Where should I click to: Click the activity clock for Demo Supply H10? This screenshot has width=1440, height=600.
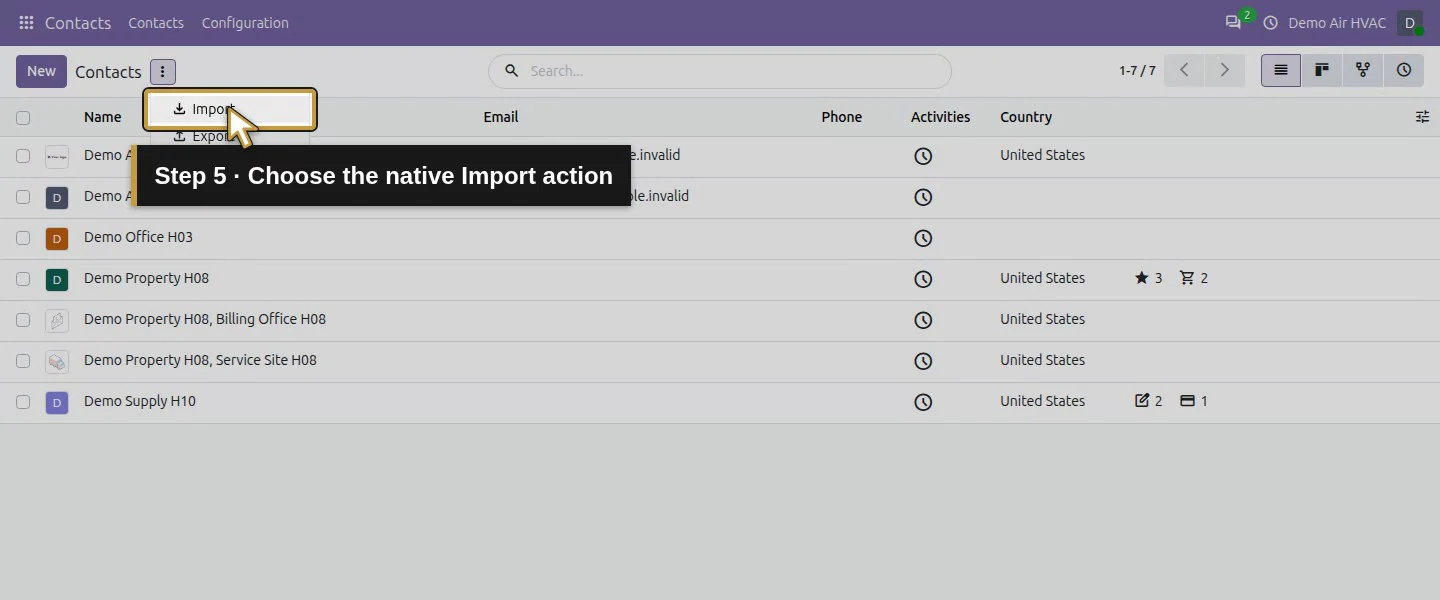923,402
